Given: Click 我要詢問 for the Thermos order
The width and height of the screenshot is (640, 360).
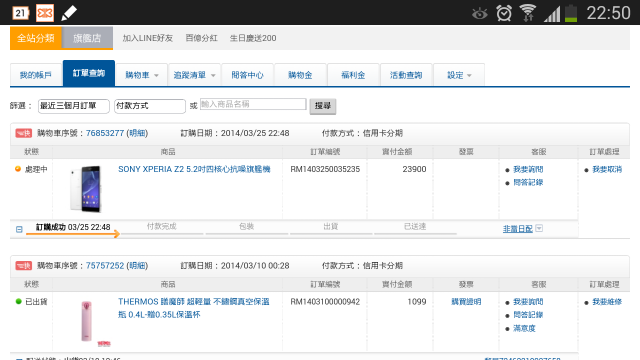Looking at the screenshot, I should point(528,302).
